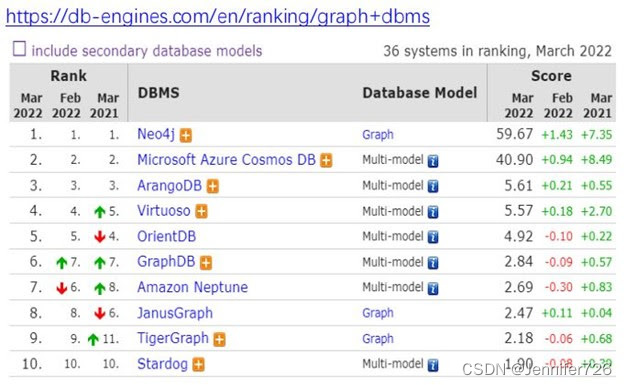Click the orange plus icon next to Cosmos DB
This screenshot has height=385, width=627.
326,161
